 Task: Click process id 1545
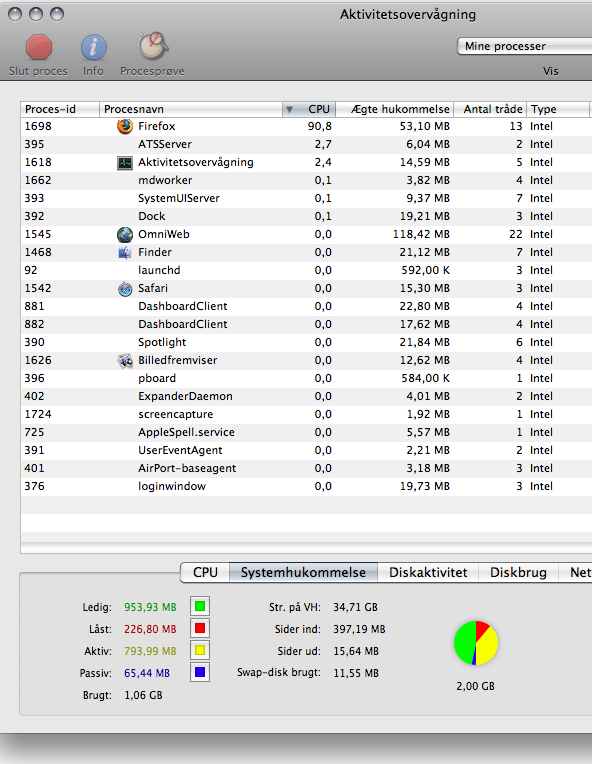38,234
